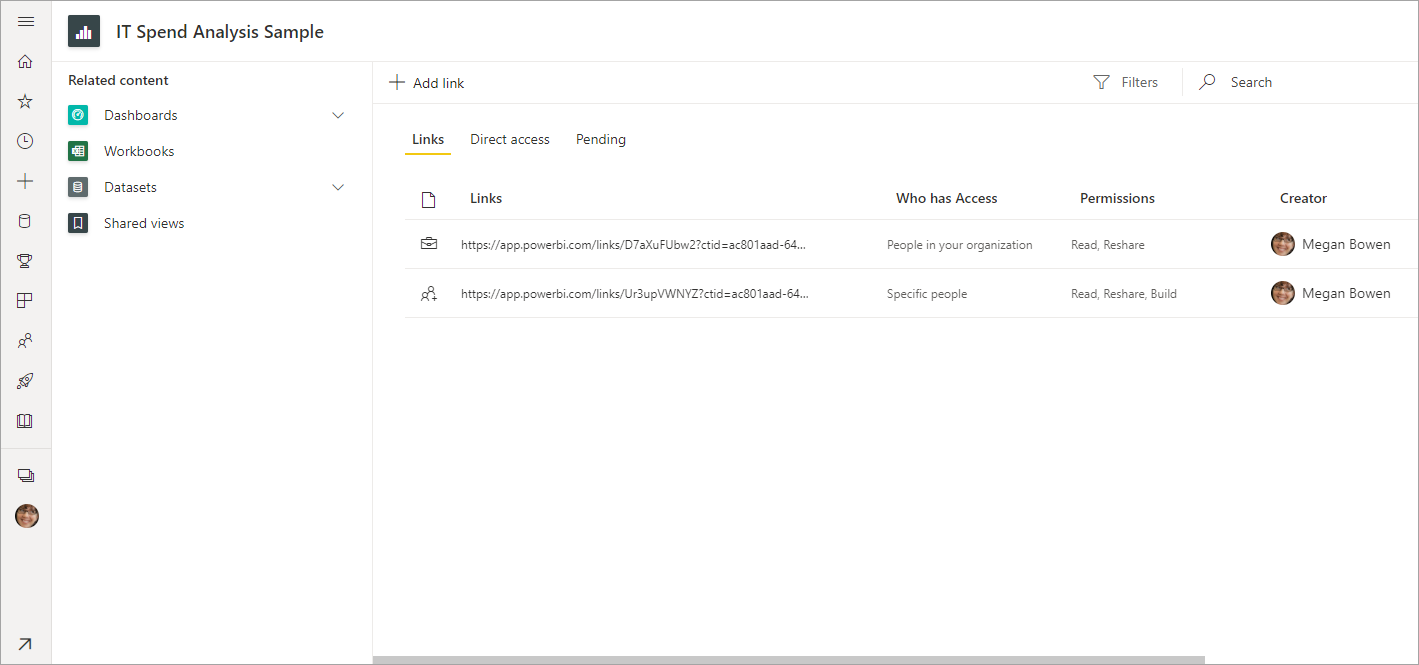1419x665 pixels.
Task: Click the Filters funnel icon
Action: pyautogui.click(x=1101, y=82)
